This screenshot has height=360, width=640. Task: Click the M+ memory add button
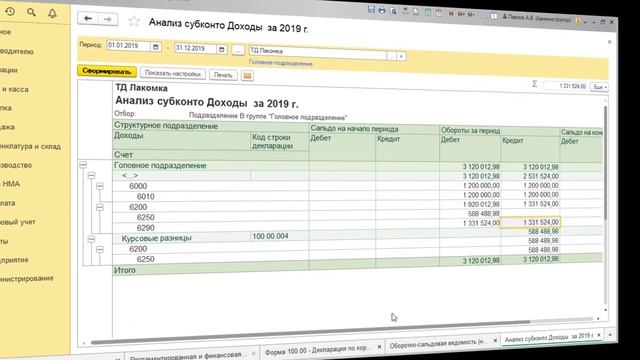[x=461, y=14]
